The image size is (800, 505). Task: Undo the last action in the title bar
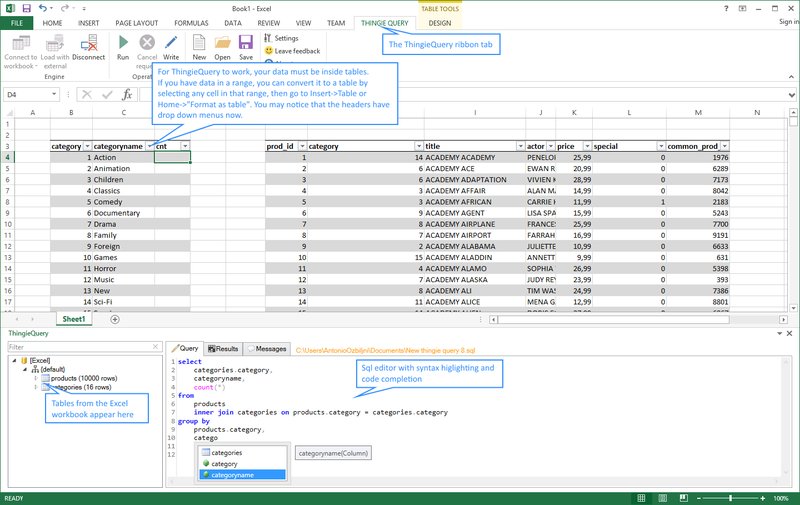[42, 8]
